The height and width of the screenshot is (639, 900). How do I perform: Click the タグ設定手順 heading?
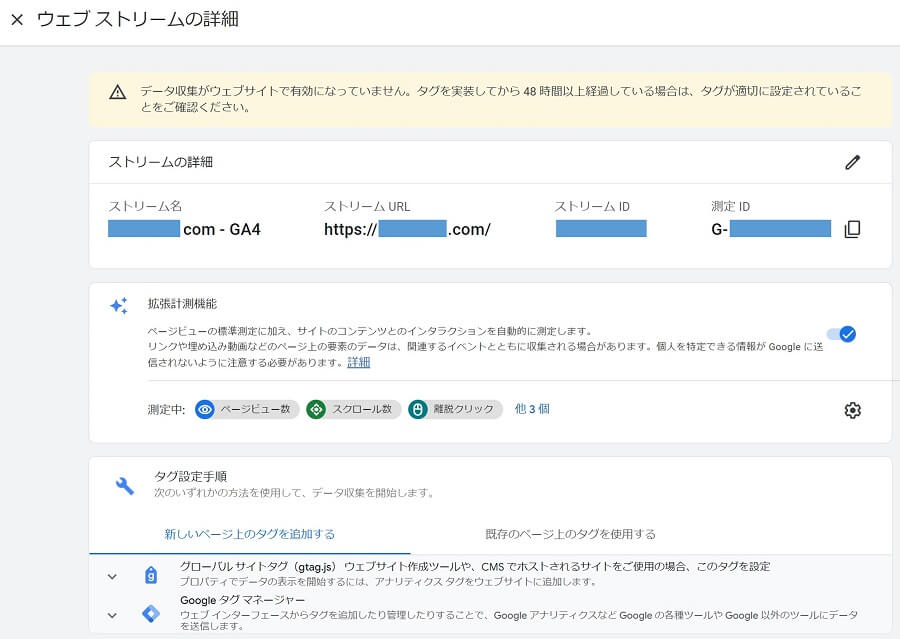[191, 476]
